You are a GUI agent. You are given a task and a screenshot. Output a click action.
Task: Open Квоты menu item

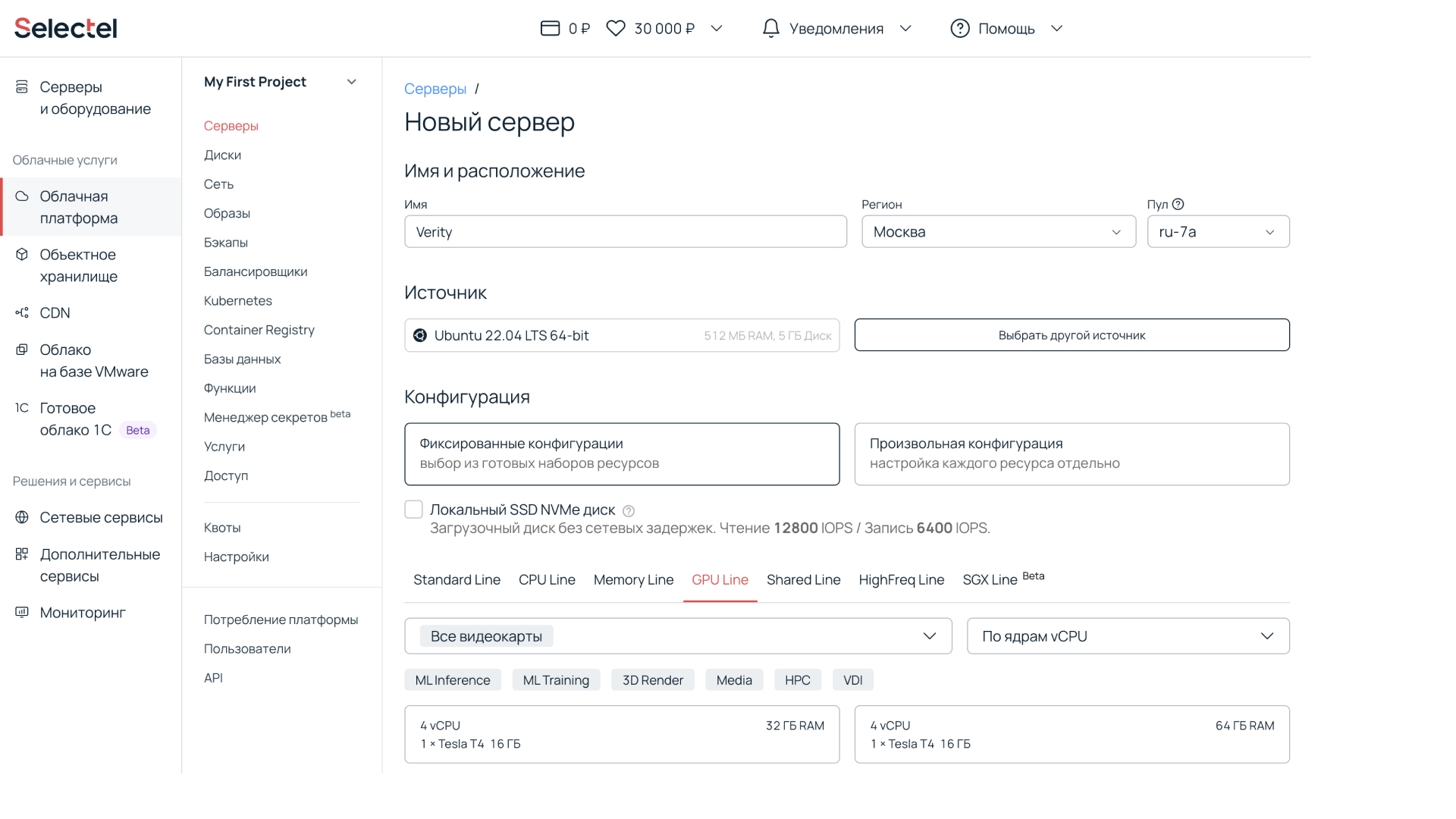[222, 527]
